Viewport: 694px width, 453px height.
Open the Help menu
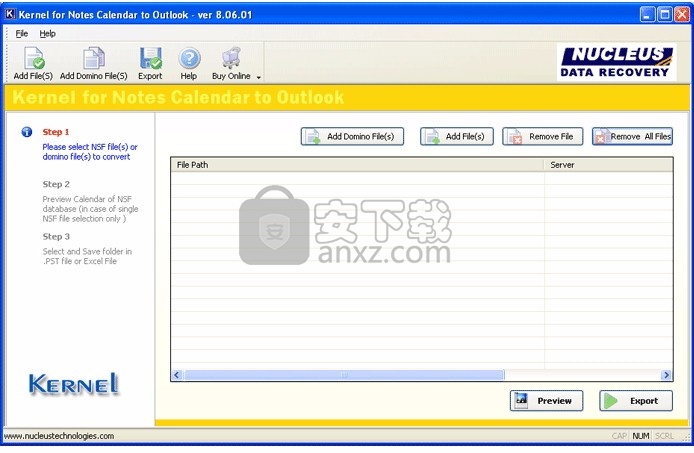tap(47, 33)
